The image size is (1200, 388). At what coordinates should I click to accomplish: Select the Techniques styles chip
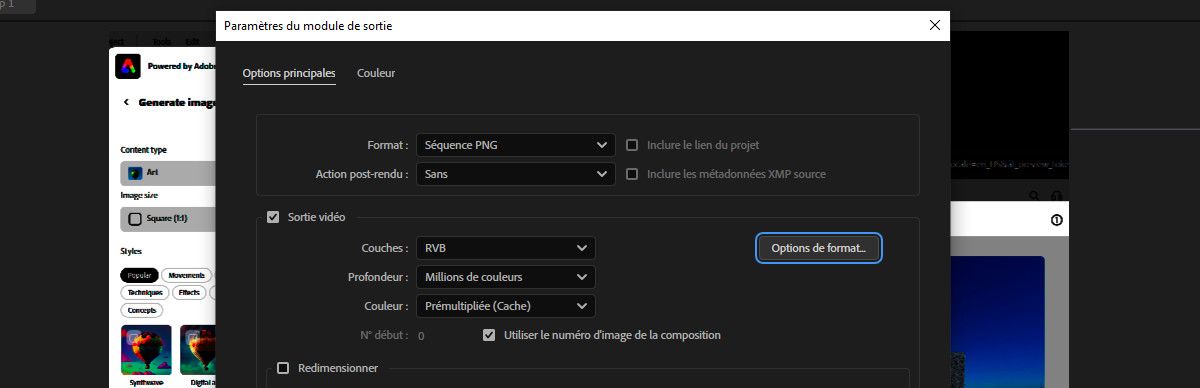[x=145, y=293]
